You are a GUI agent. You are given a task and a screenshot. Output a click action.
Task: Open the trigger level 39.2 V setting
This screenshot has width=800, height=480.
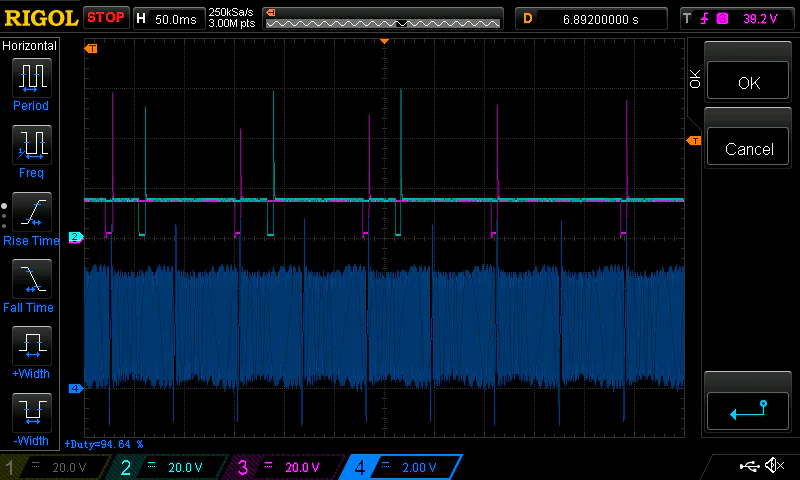[738, 18]
